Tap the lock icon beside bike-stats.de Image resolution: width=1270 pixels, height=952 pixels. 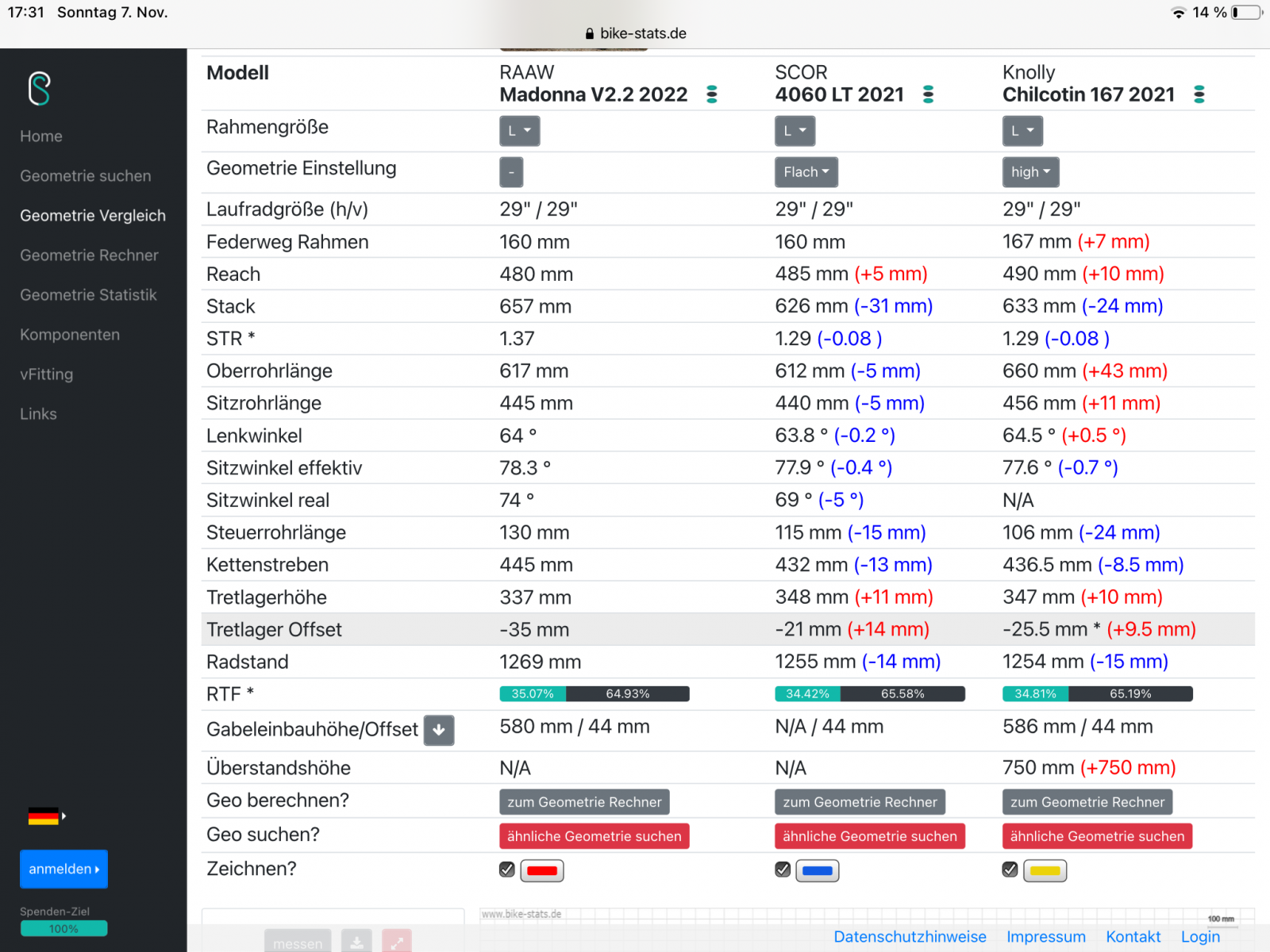[x=589, y=33]
